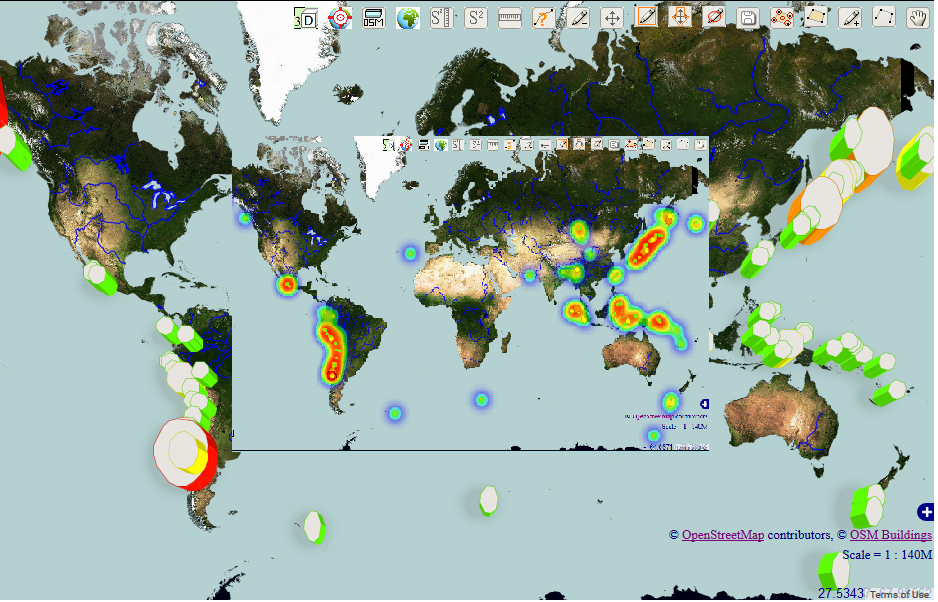Viewport: 938px width, 602px height.
Task: Activate the four-arrow move tool
Action: 611,17
